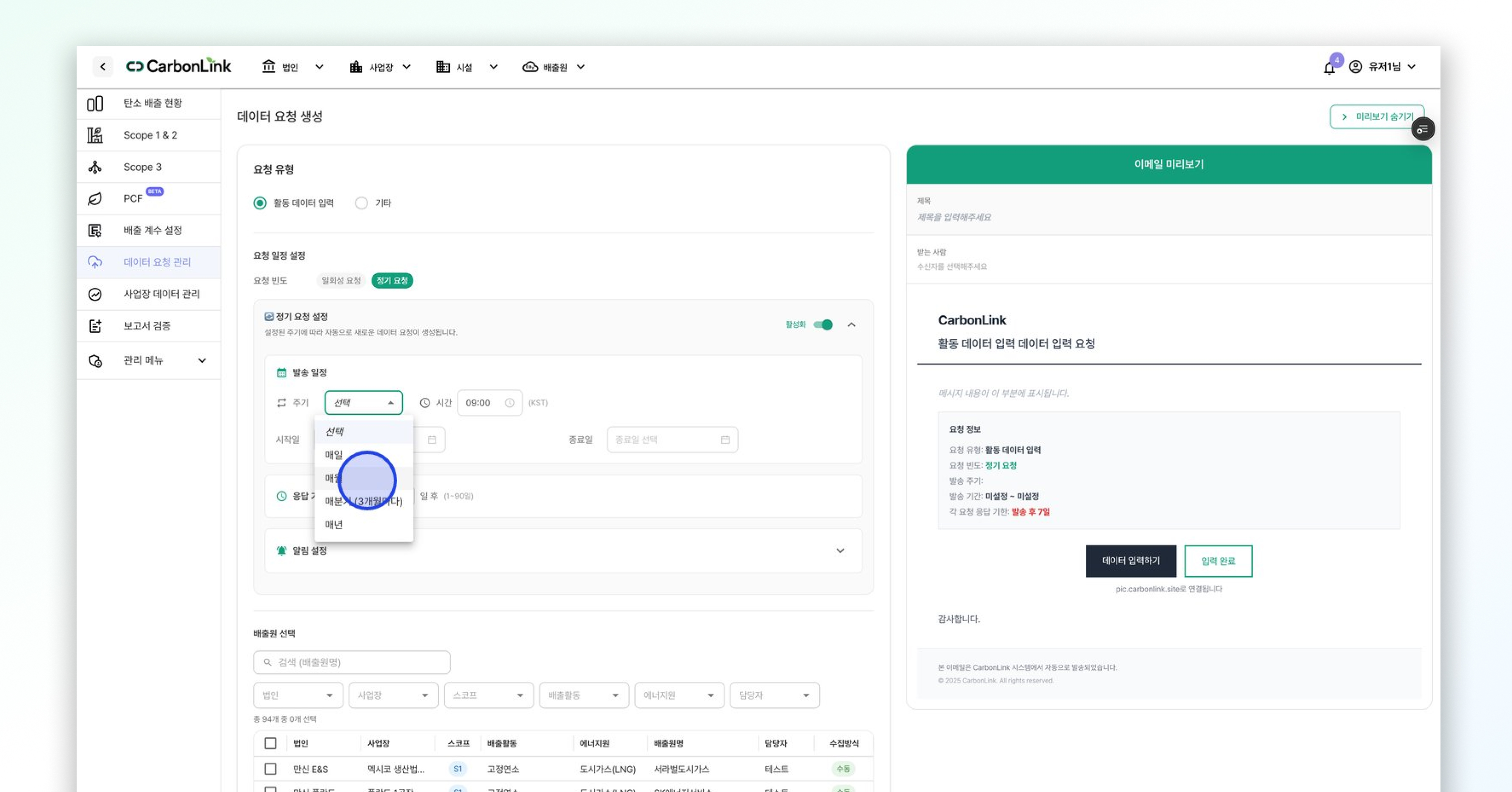
Task: Open the 담당자 filter dropdown
Action: (x=775, y=695)
